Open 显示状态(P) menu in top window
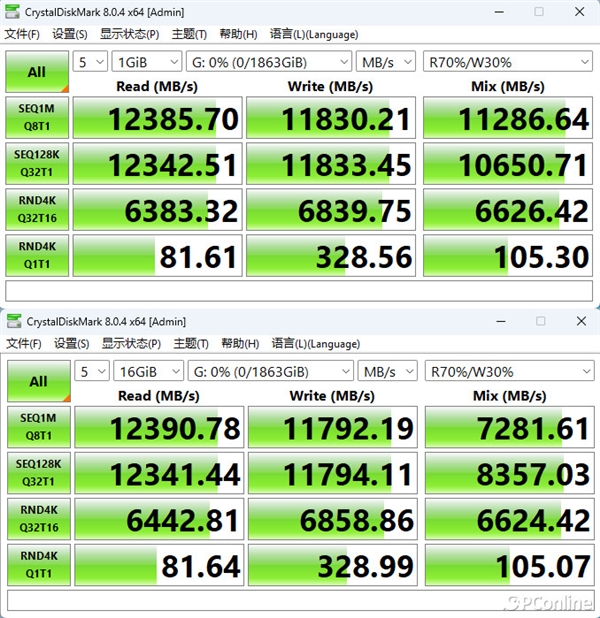Screen dimensions: 600x618 click(130, 34)
